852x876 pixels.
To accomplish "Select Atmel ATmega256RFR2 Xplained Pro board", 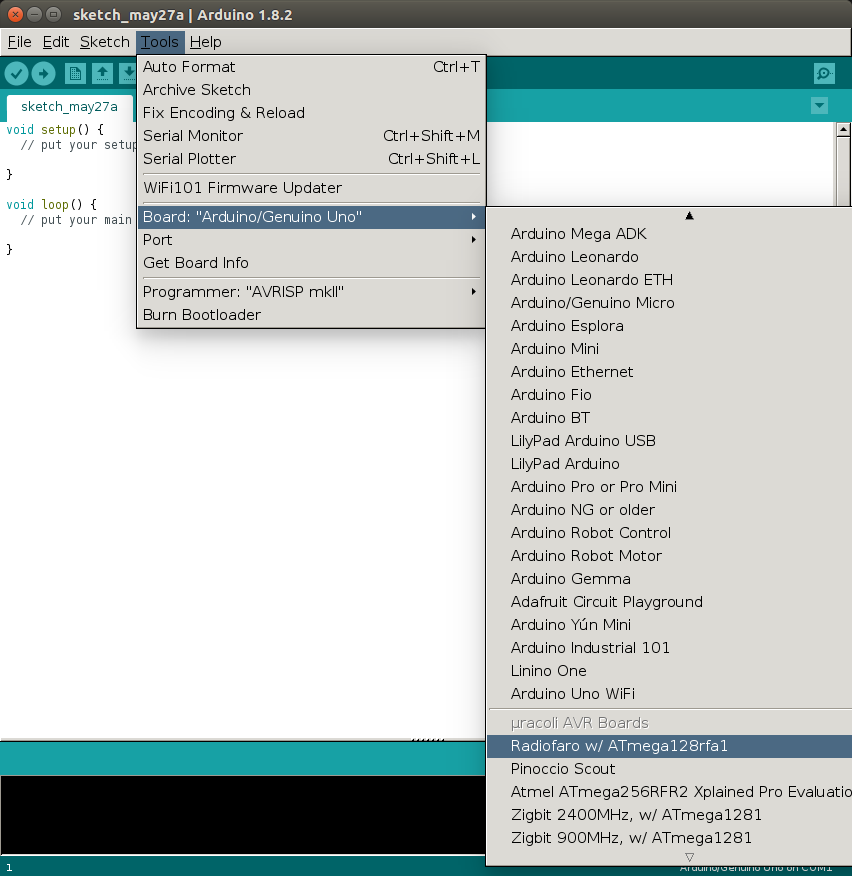I will pyautogui.click(x=669, y=792).
